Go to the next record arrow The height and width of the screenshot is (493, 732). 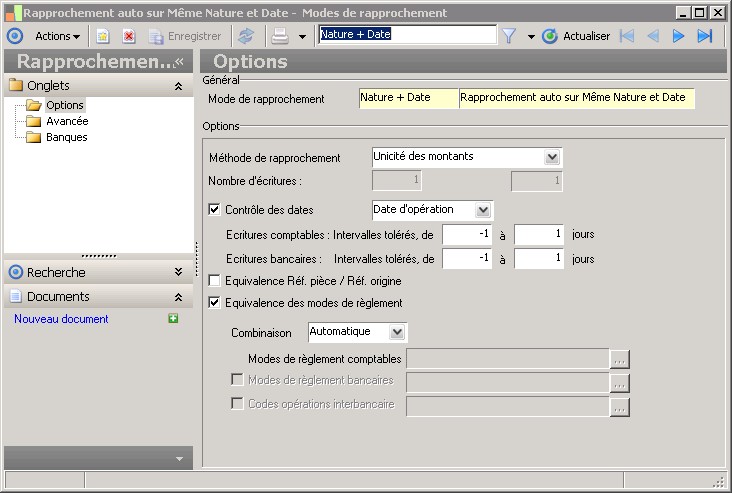point(679,36)
